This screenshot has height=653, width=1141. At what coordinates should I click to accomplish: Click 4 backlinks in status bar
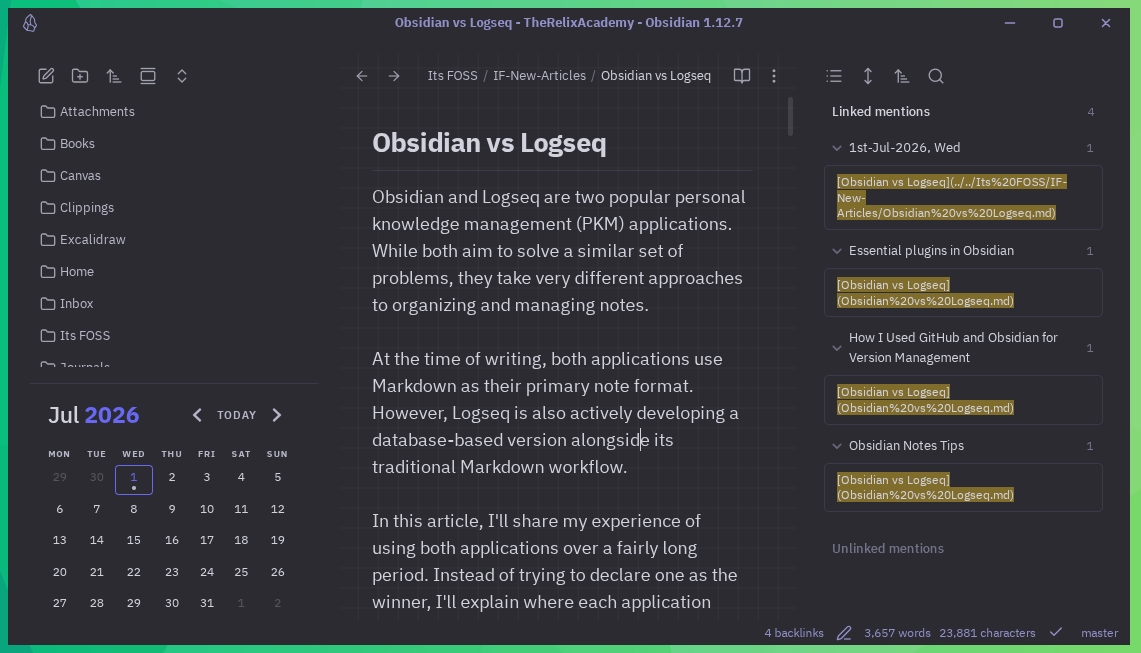(x=794, y=633)
